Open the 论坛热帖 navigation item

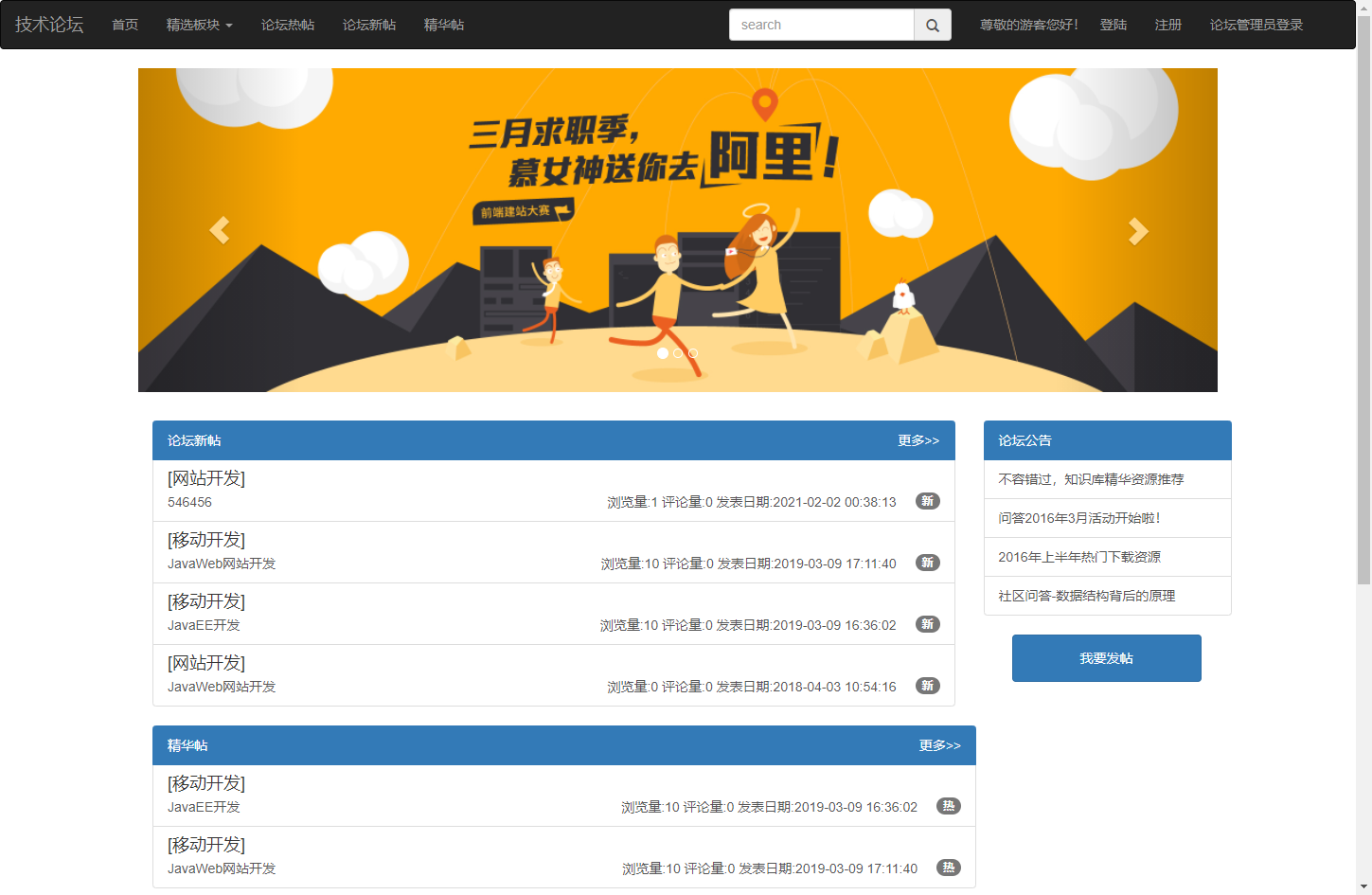[x=288, y=25]
